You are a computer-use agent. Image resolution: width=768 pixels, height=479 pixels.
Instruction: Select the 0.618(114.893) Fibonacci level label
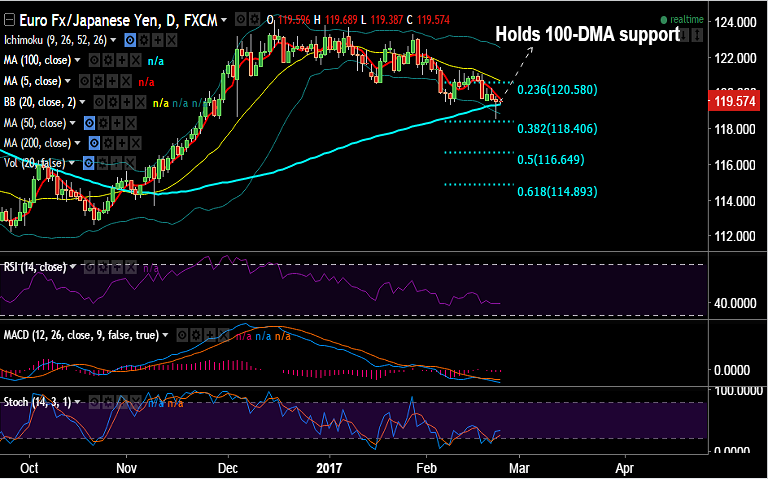(x=557, y=192)
